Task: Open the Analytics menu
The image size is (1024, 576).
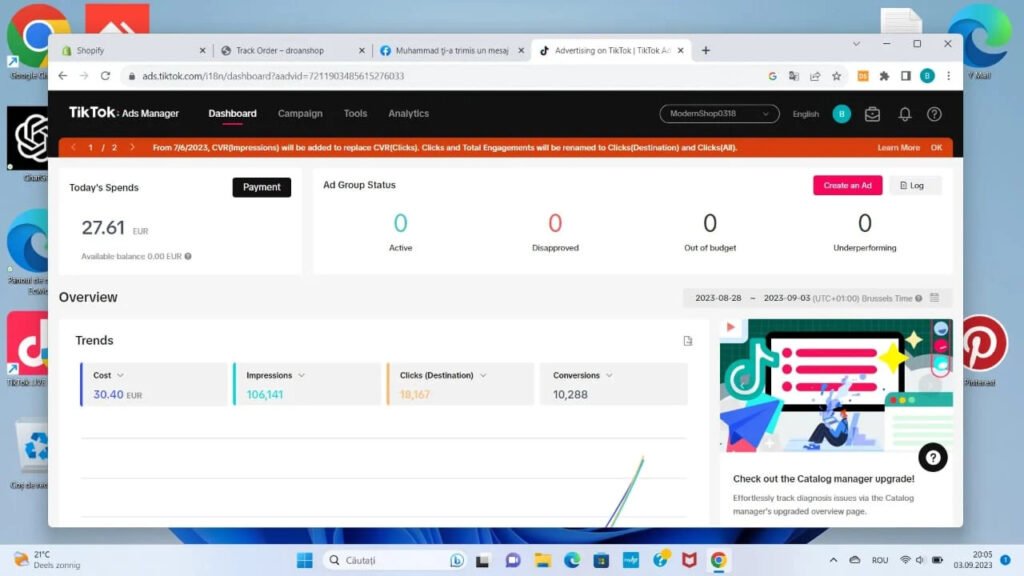Action: pyautogui.click(x=408, y=114)
